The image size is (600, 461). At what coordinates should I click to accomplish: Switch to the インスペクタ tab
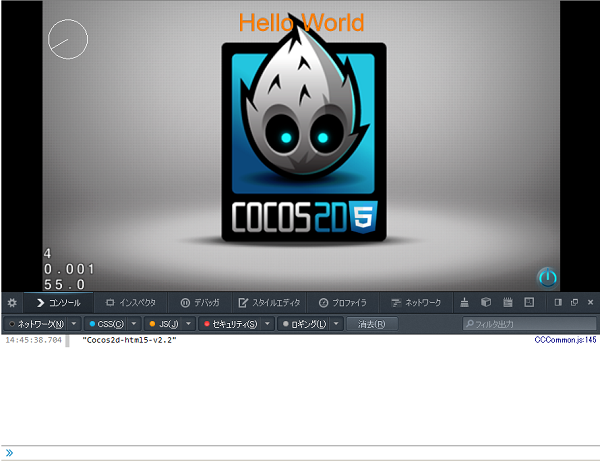(130, 303)
